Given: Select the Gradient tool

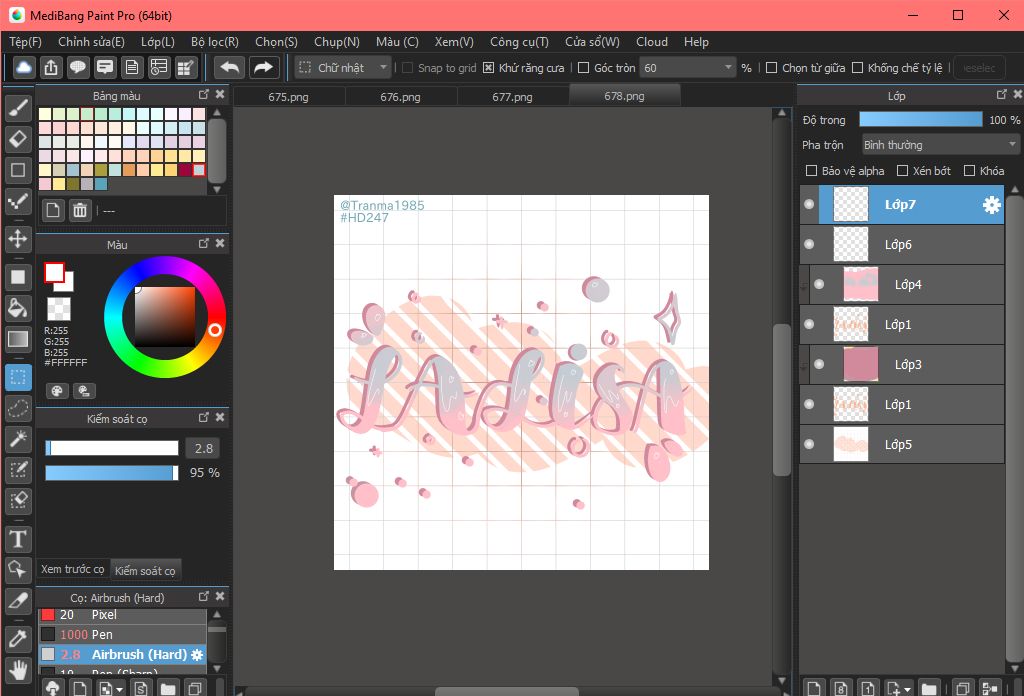Looking at the screenshot, I should coord(18,339).
